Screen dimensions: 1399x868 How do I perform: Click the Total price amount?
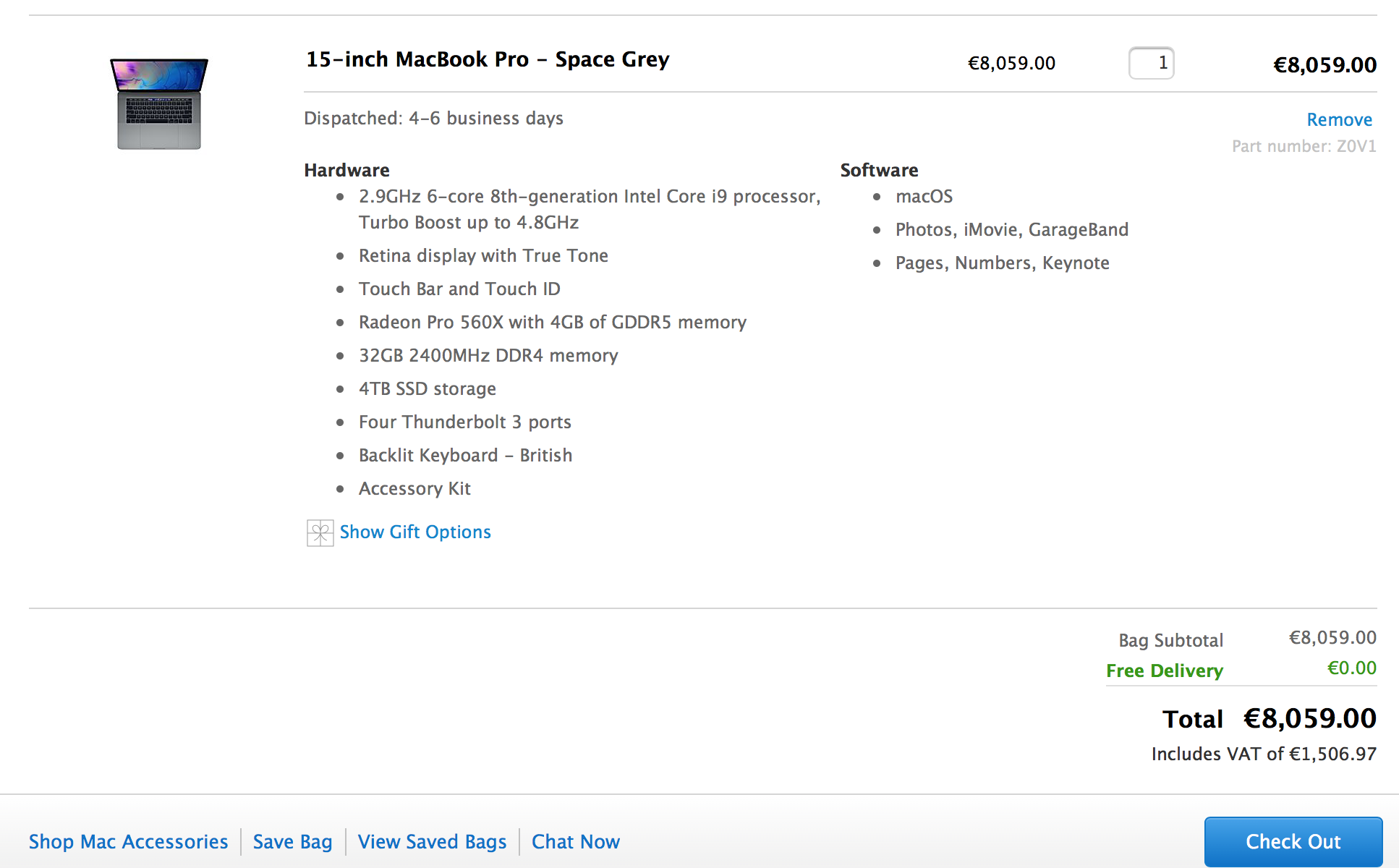1309,718
